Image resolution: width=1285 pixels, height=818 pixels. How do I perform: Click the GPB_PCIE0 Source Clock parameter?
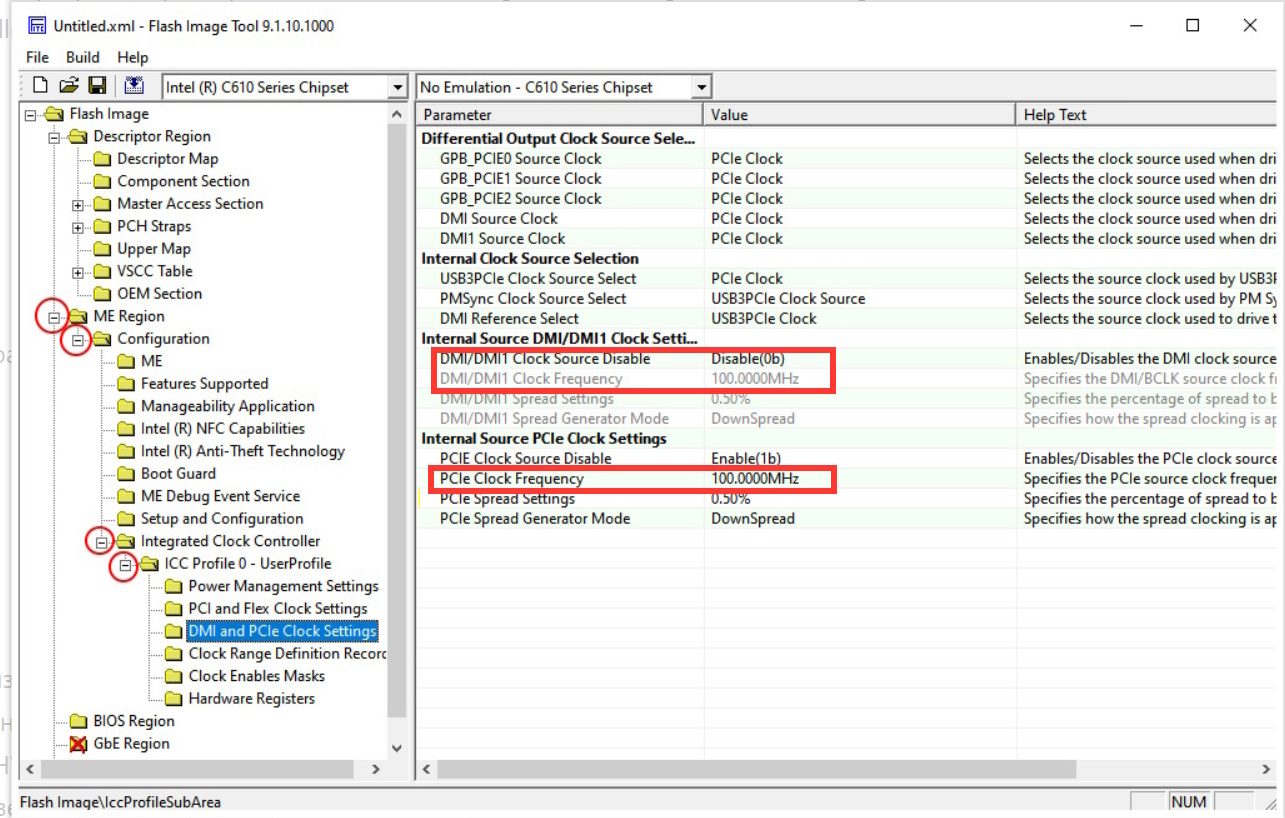[521, 158]
